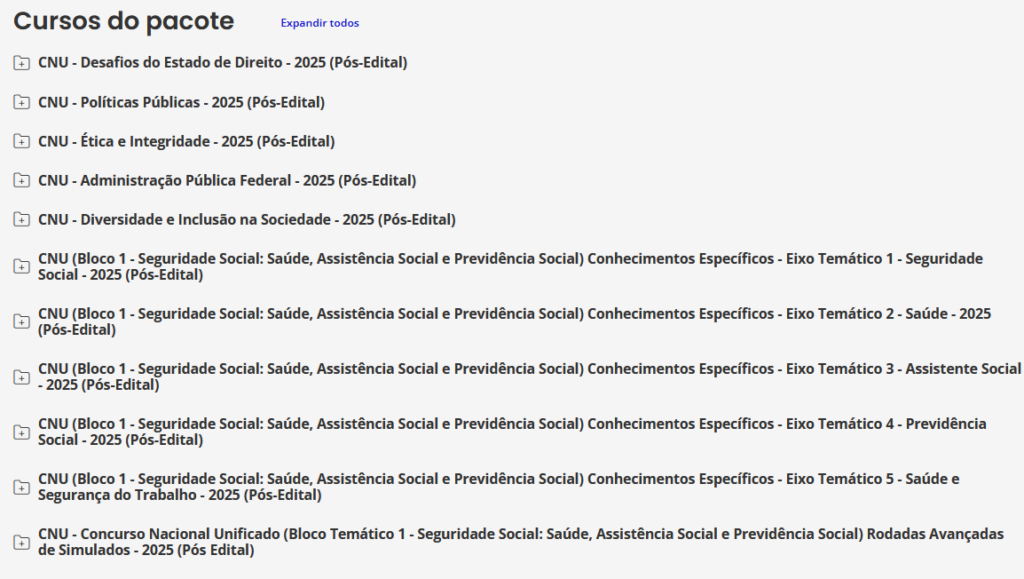Viewport: 1024px width, 579px height.
Task: Expand folder icon beside Desafios do Estado de Direito
Action: coord(21,63)
